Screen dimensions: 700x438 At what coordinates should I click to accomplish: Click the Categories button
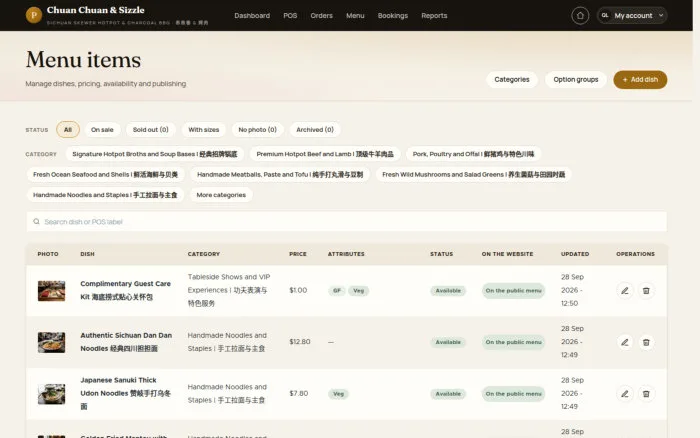(512, 79)
